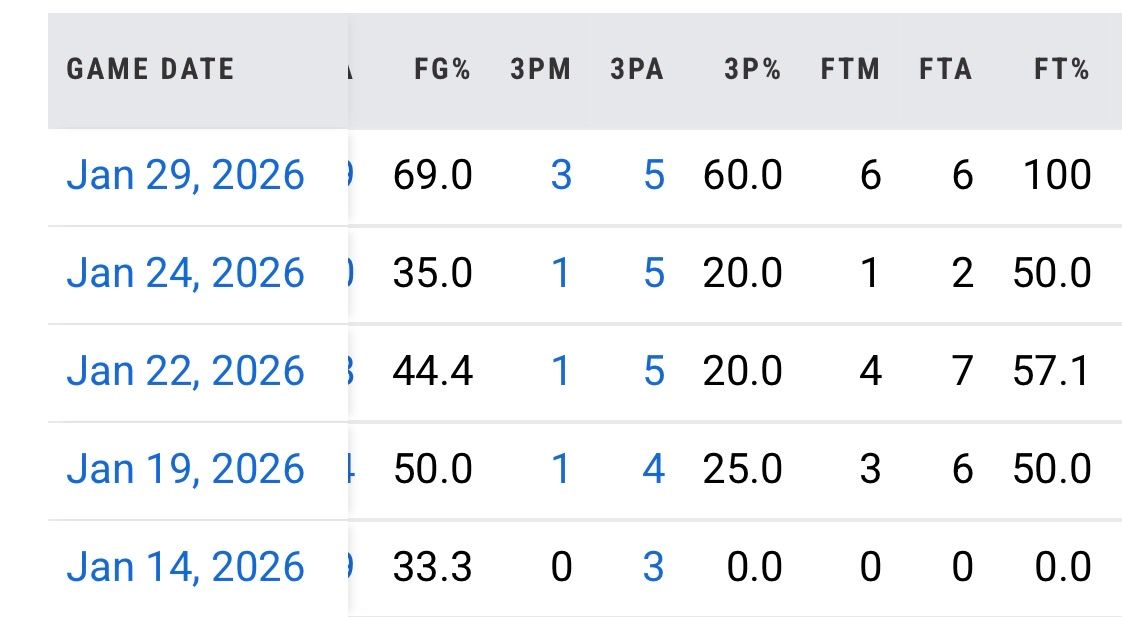View the Jan 22, 2026 game
The width and height of the screenshot is (1122, 617).
[x=185, y=371]
